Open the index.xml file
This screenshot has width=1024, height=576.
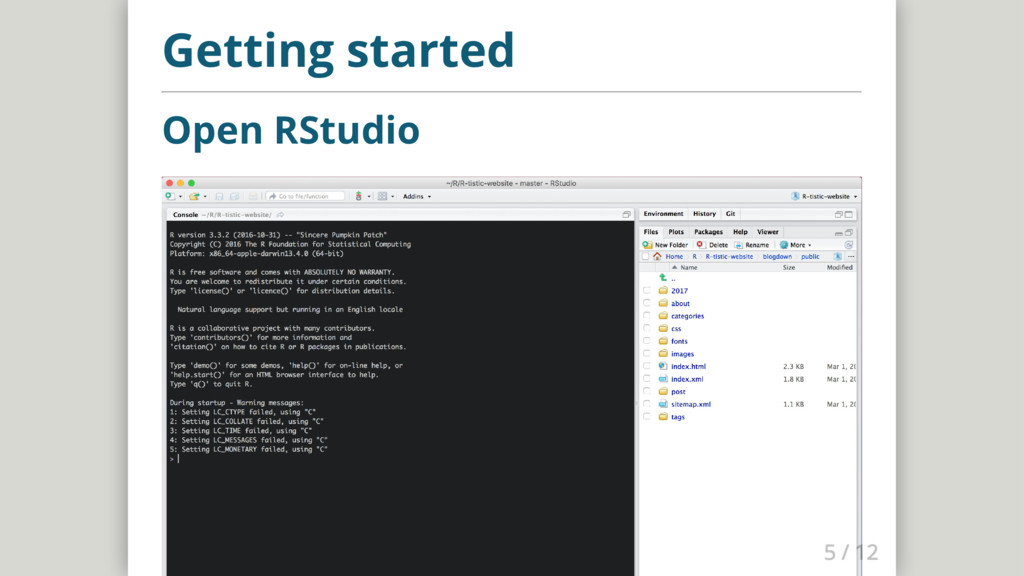pyautogui.click(x=687, y=379)
